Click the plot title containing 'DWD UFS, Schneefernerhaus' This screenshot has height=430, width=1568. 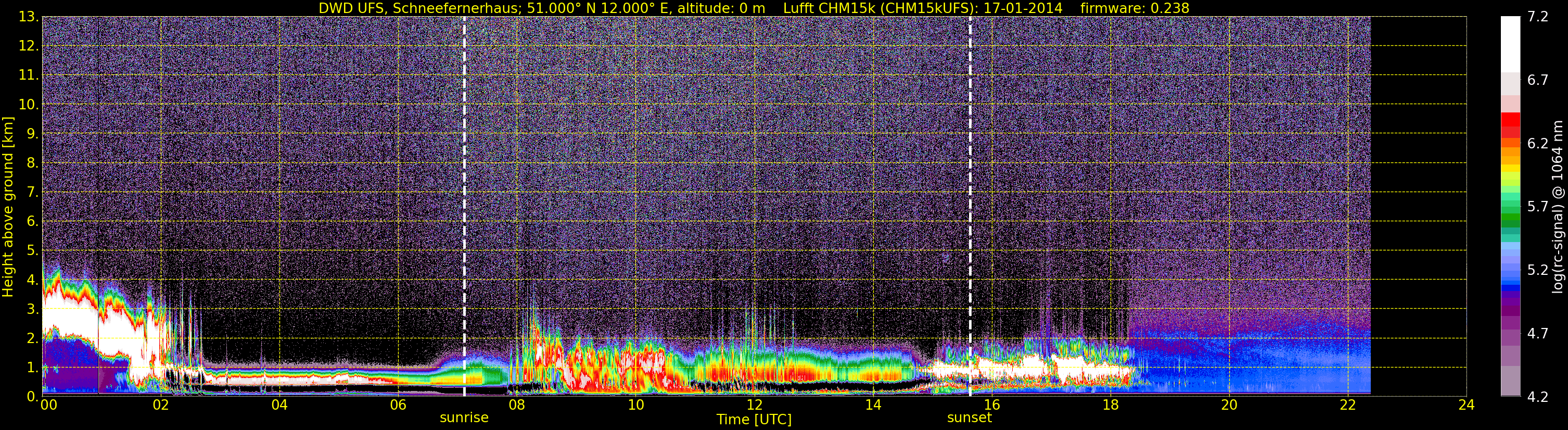[754, 8]
